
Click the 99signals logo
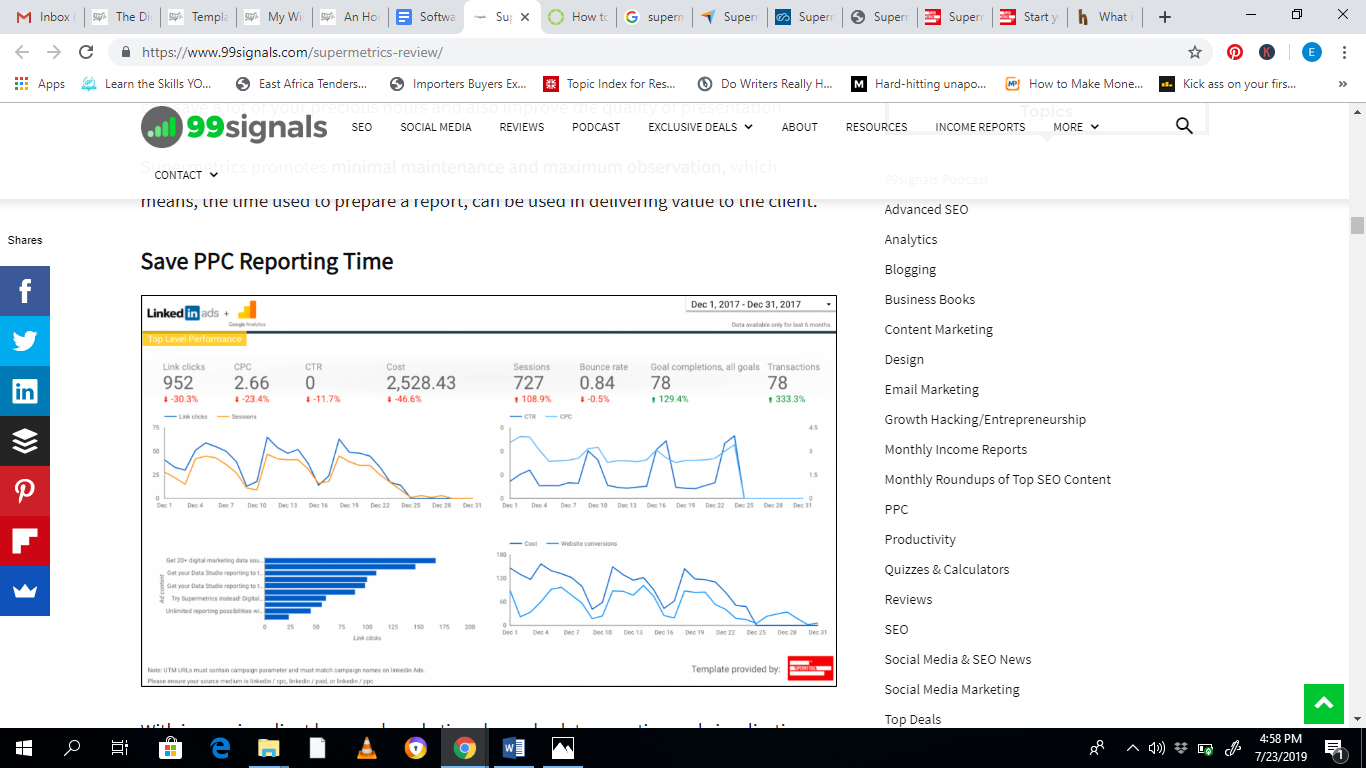[234, 127]
